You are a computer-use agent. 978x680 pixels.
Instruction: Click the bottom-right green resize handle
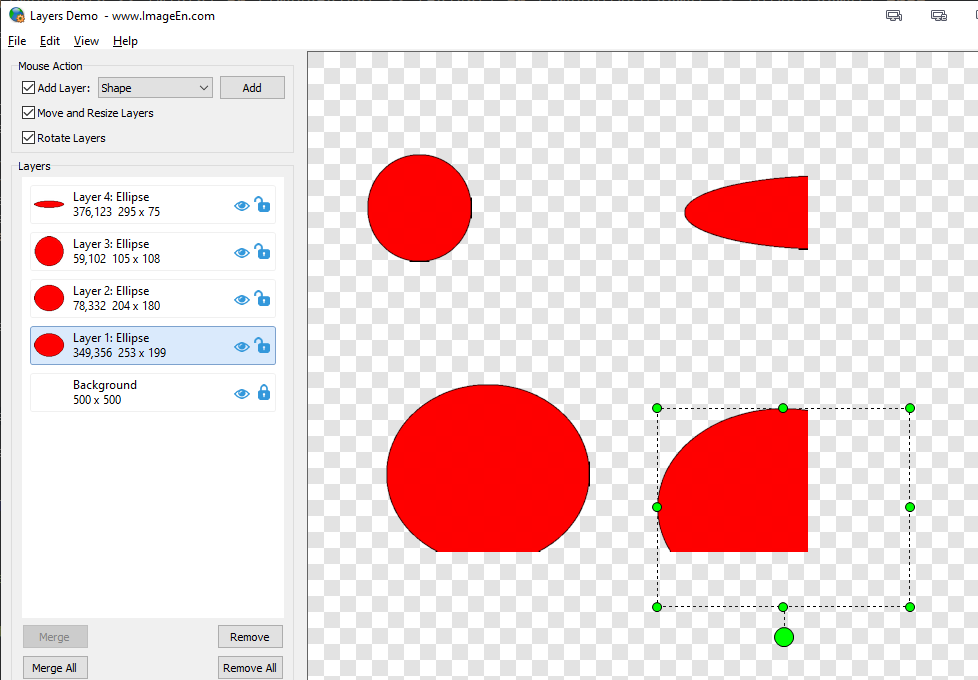click(x=910, y=607)
